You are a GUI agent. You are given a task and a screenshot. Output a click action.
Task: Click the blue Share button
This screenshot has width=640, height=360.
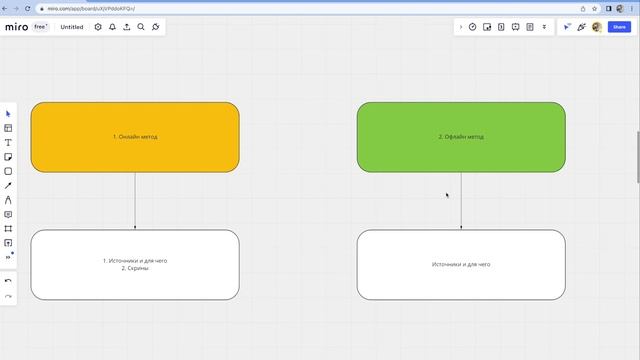point(619,27)
